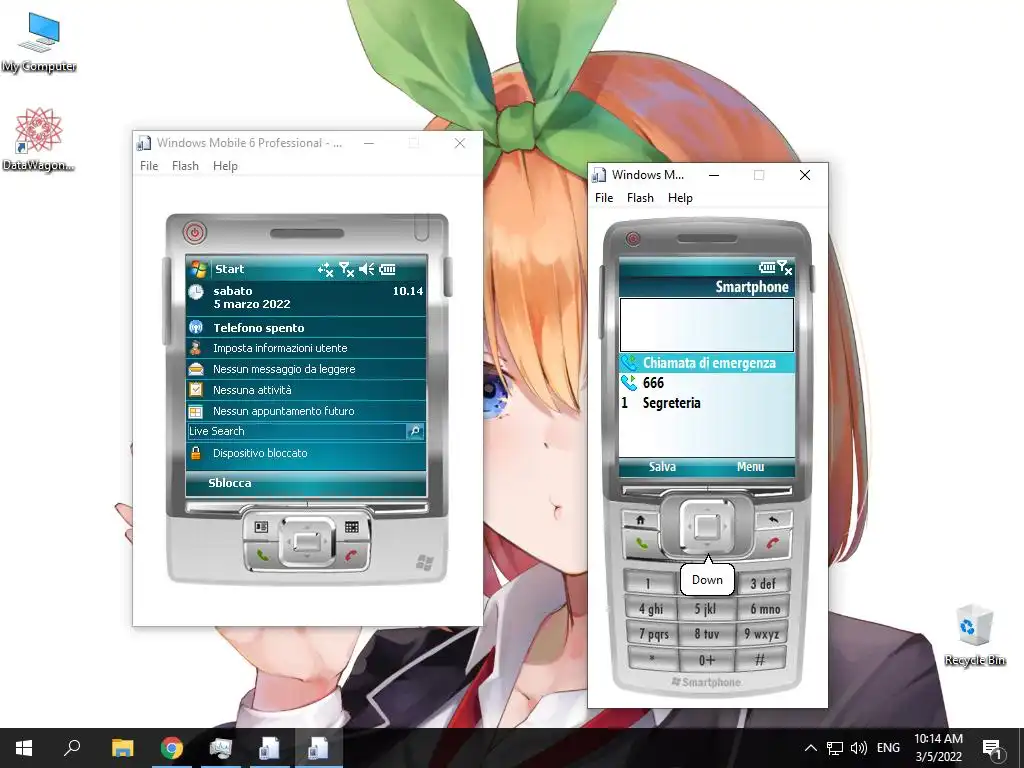Select the Telefono spento row
Screen dimensions: 1024x768
[306, 328]
